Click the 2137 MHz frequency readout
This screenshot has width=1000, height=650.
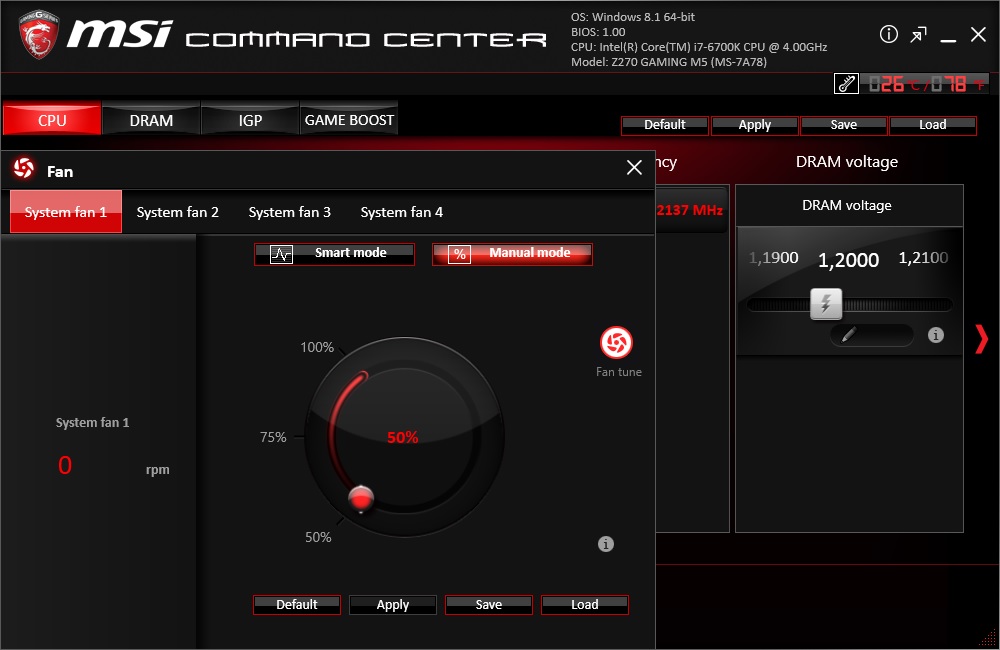[x=689, y=210]
